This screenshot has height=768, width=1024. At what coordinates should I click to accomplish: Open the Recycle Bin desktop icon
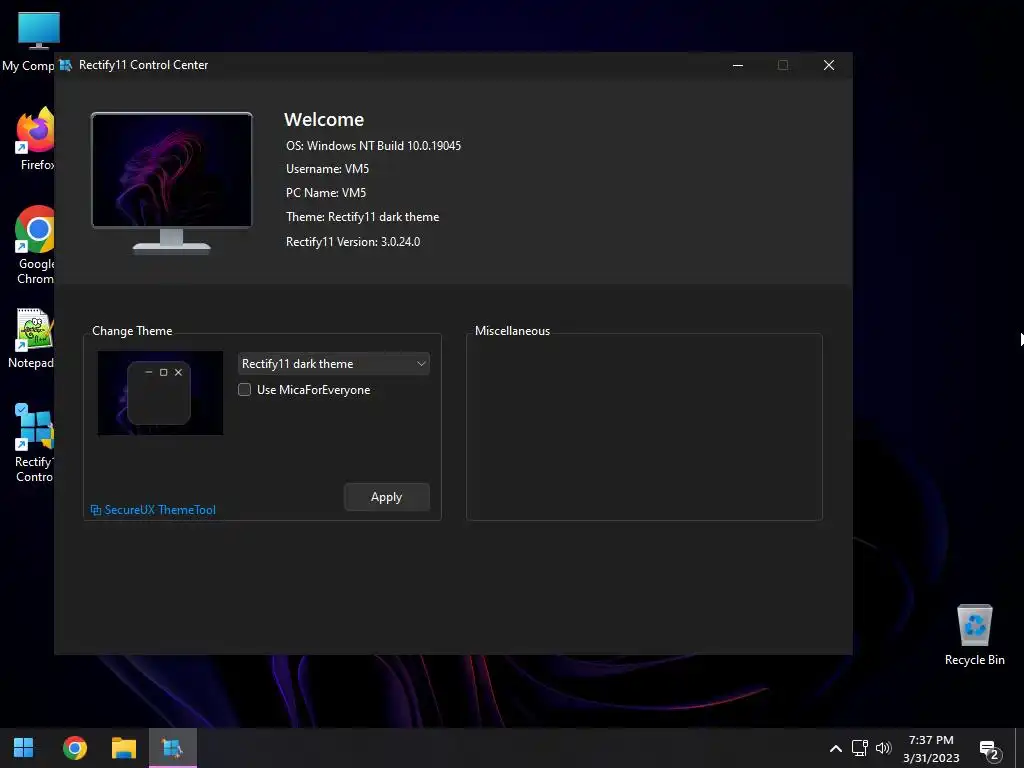974,635
